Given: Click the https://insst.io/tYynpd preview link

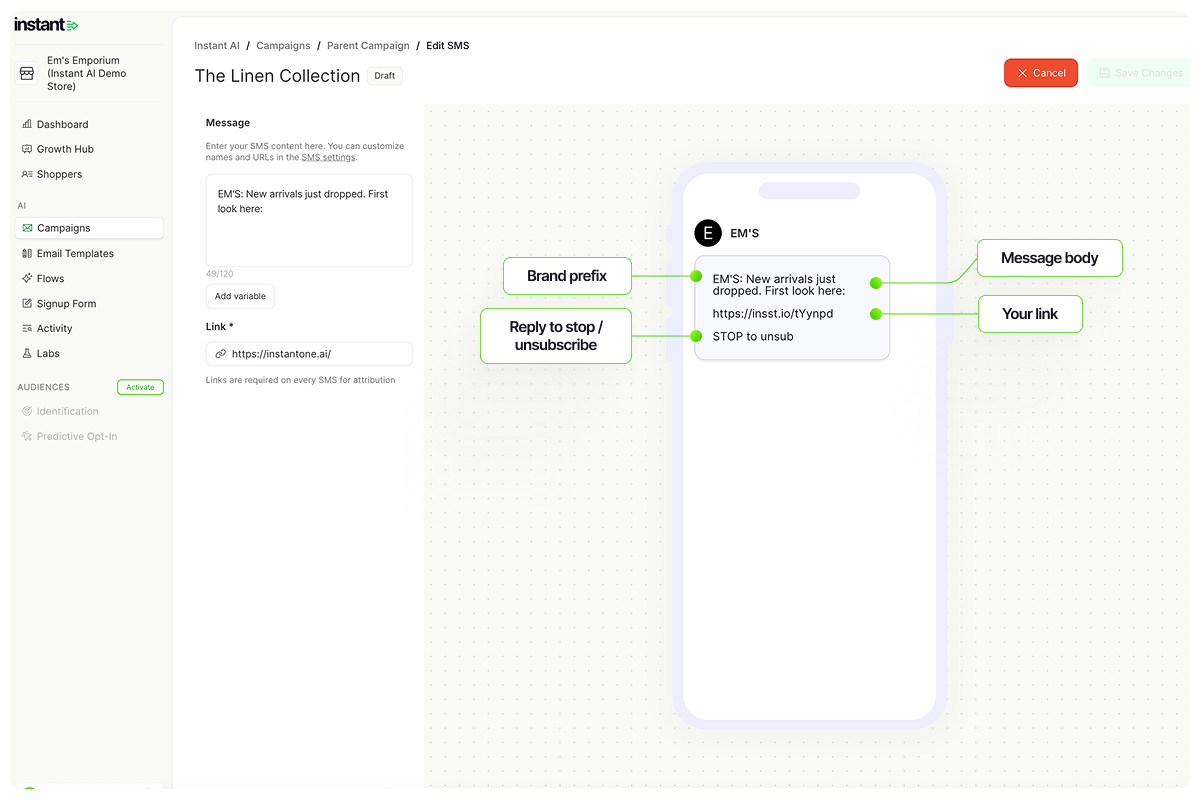Looking at the screenshot, I should pos(773,313).
